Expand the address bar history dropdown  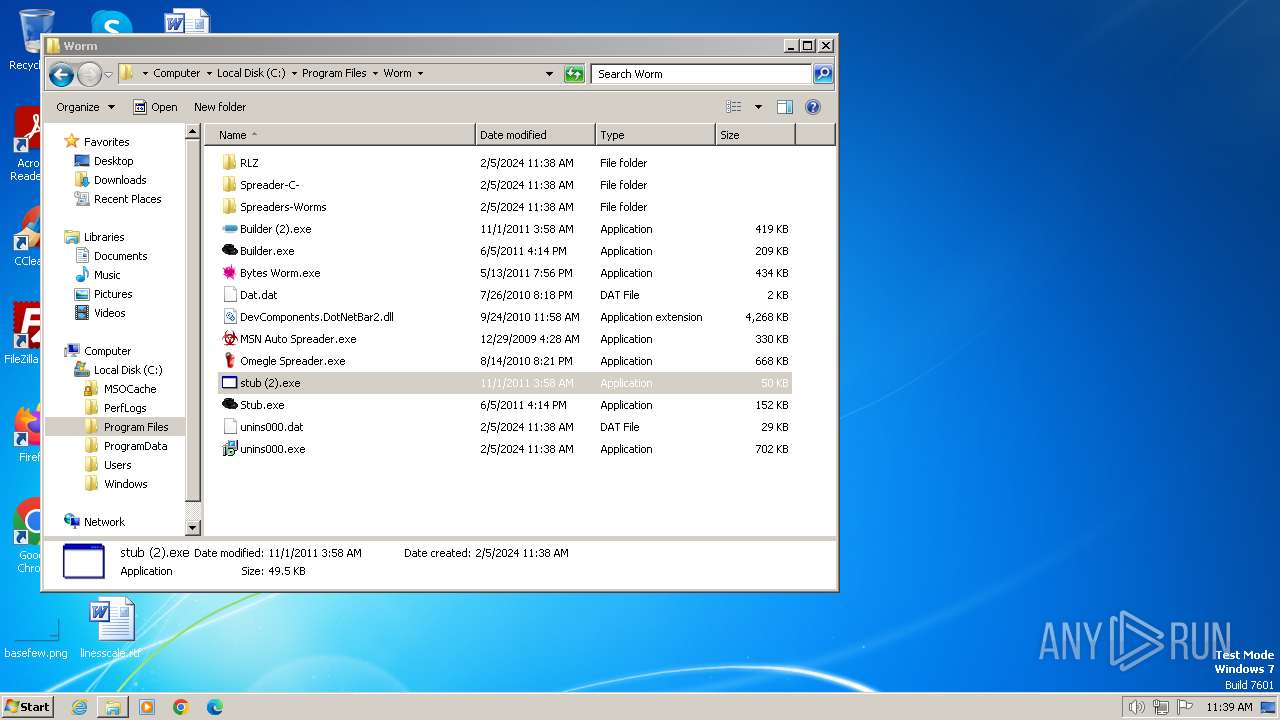pyautogui.click(x=549, y=74)
